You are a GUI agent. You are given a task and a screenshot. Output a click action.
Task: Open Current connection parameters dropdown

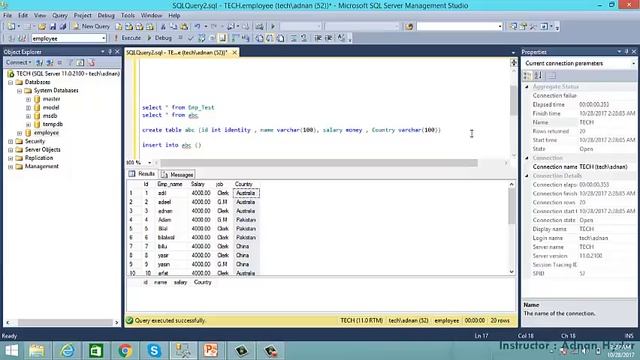coord(633,63)
